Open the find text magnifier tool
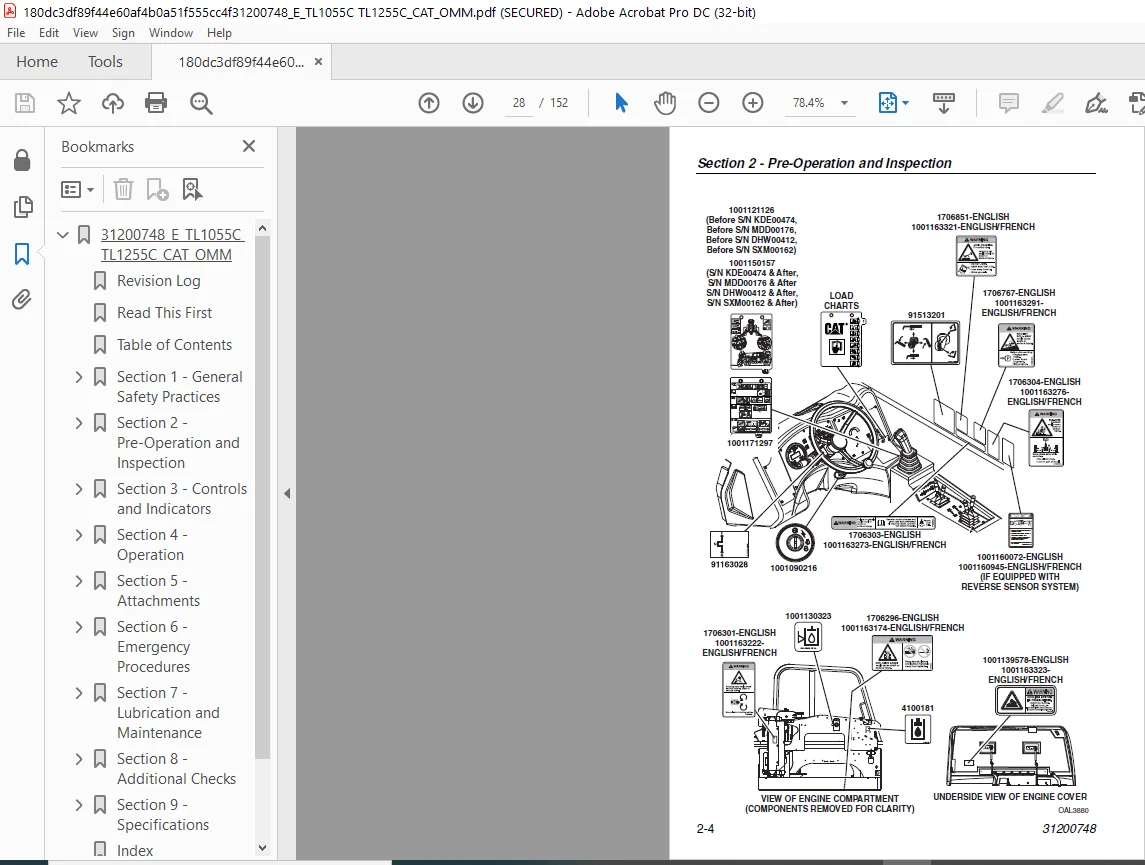Image resolution: width=1145 pixels, height=865 pixels. [201, 103]
